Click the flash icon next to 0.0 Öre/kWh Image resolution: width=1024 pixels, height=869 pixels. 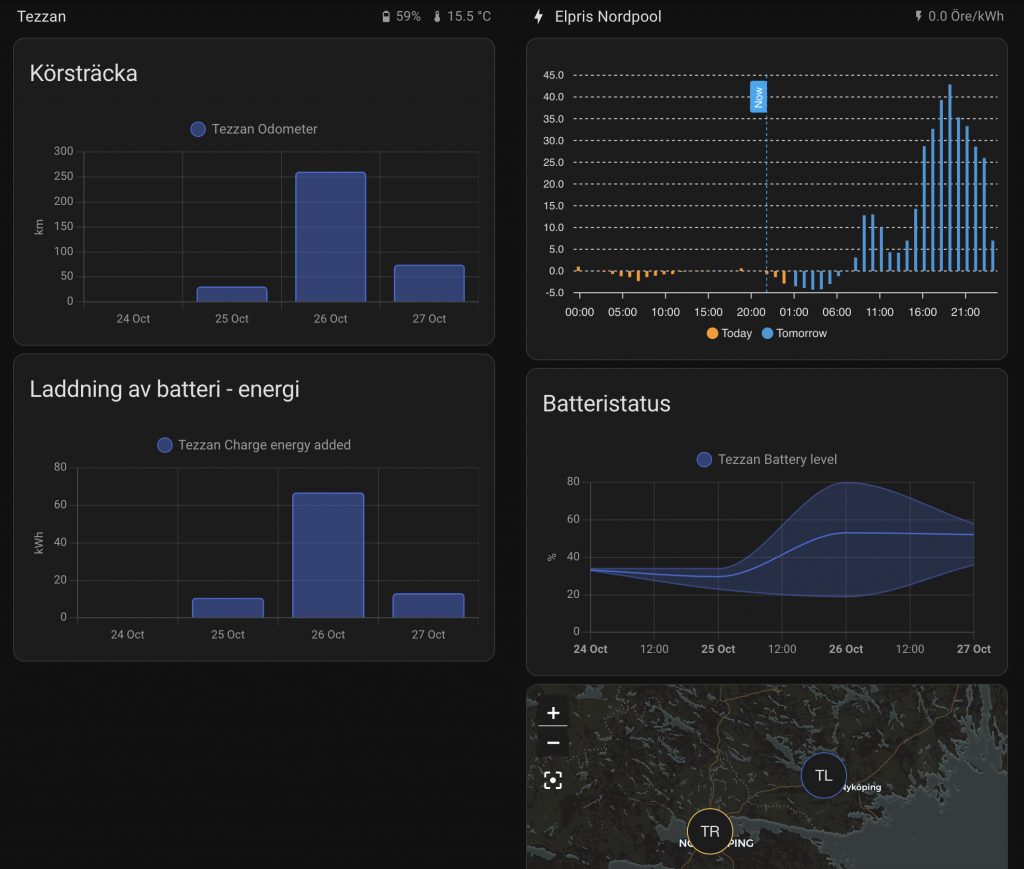click(x=918, y=17)
